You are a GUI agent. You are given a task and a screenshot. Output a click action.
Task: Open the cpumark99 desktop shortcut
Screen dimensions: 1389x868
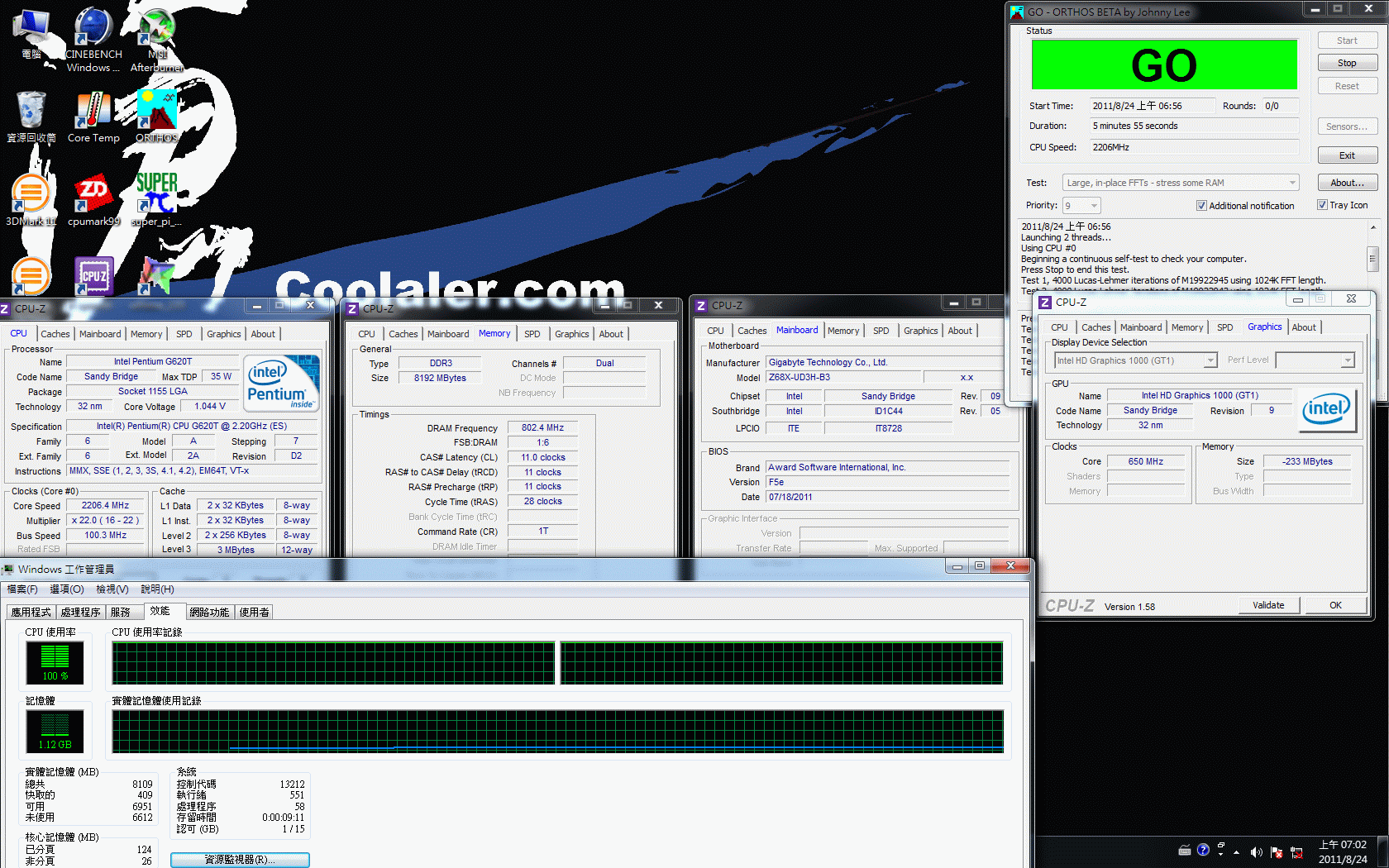tap(93, 200)
